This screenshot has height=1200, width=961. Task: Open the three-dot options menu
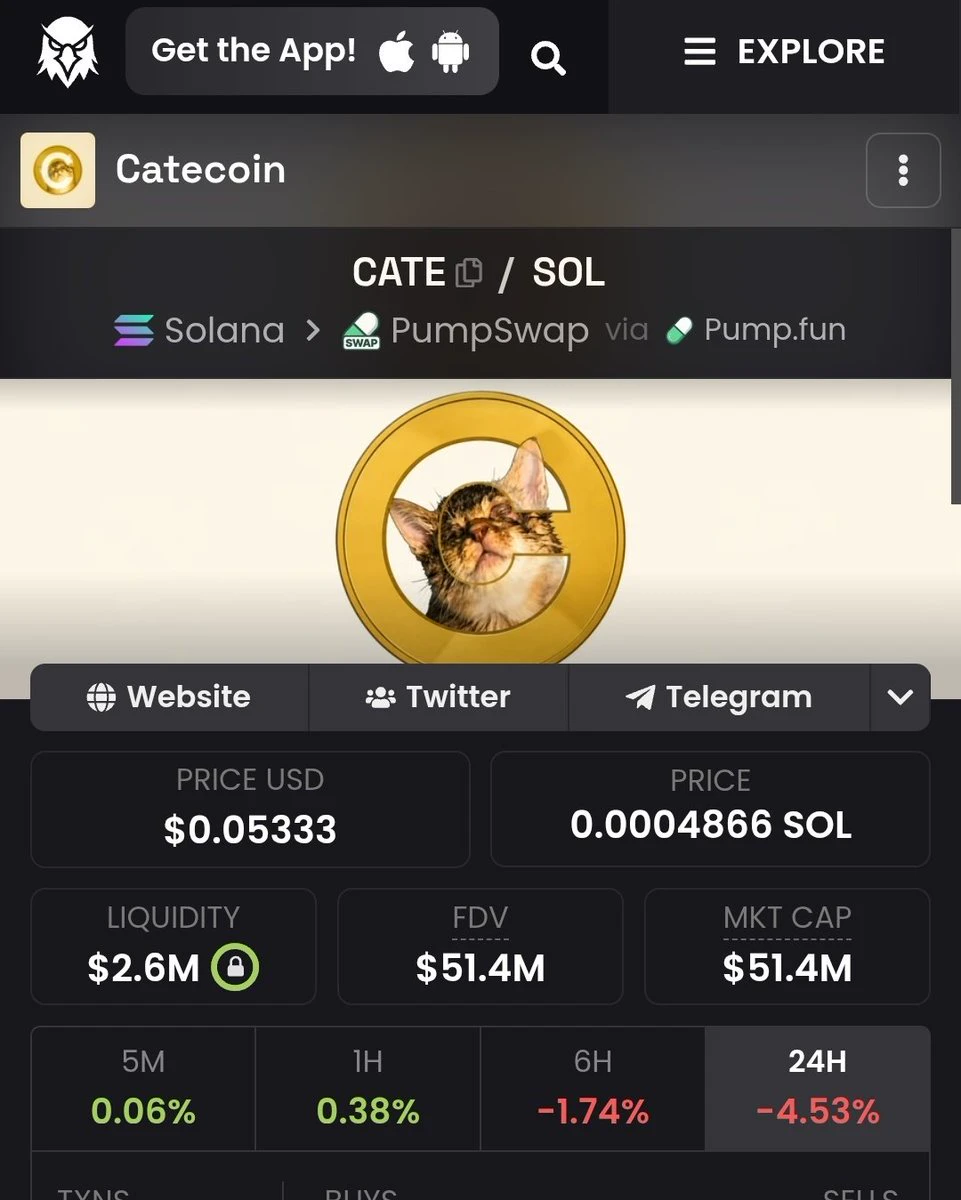tap(903, 170)
